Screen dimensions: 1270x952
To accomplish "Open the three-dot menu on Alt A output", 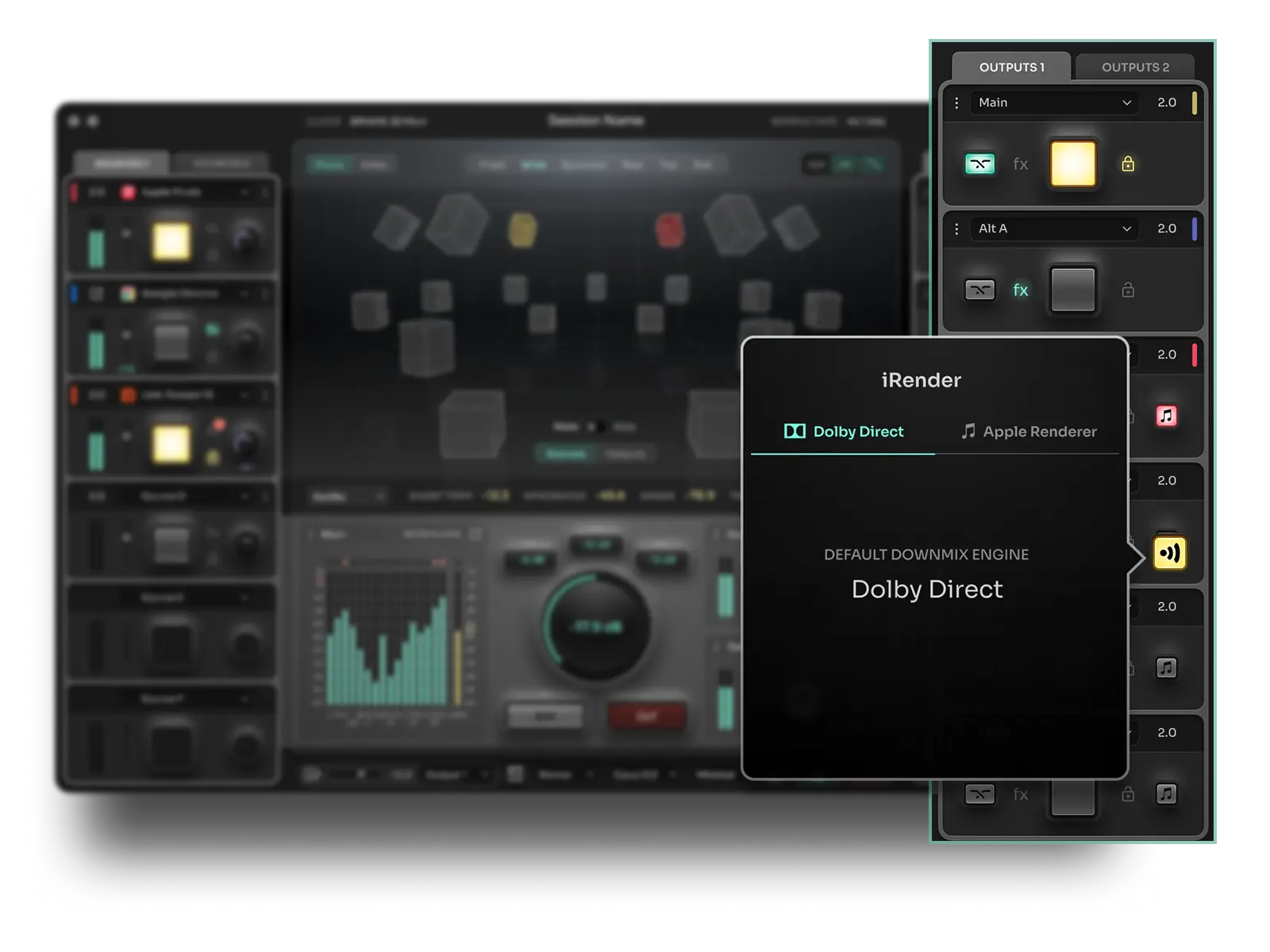I will [956, 229].
